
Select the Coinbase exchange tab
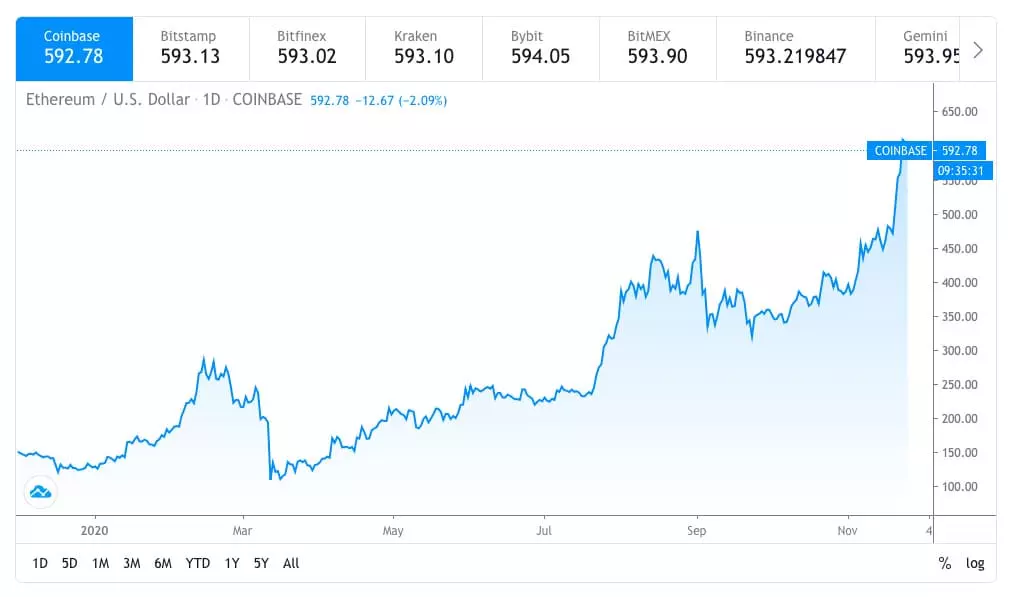tap(74, 48)
